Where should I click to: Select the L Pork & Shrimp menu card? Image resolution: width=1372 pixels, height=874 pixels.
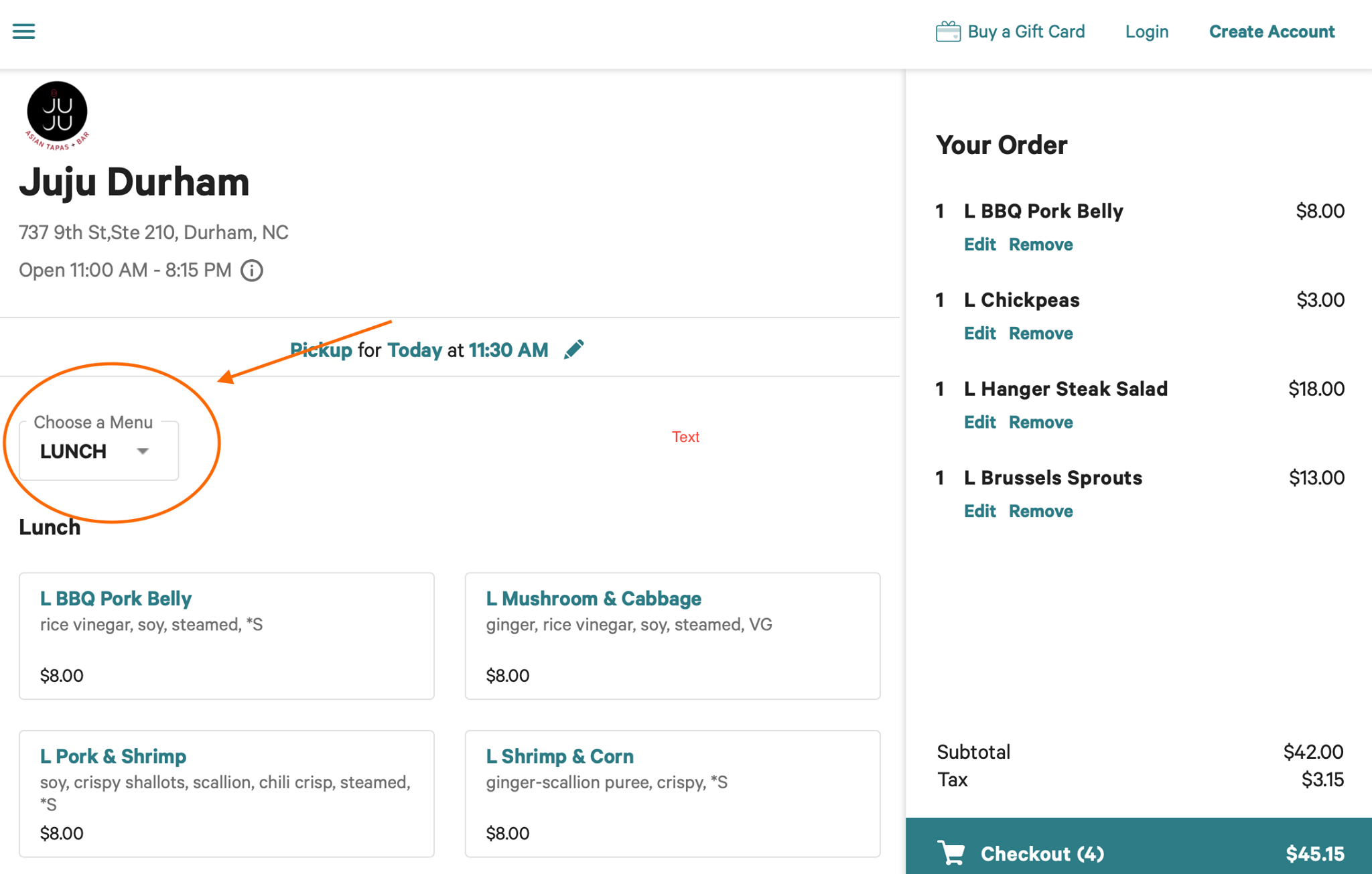(x=226, y=793)
